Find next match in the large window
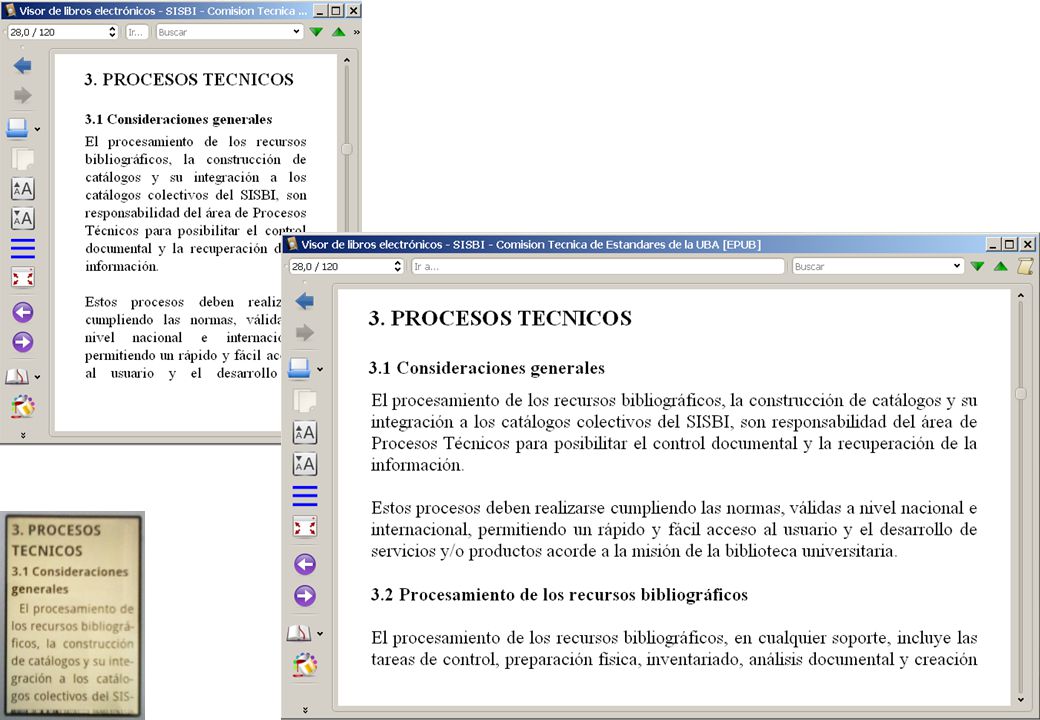1040x720 pixels. (x=977, y=266)
